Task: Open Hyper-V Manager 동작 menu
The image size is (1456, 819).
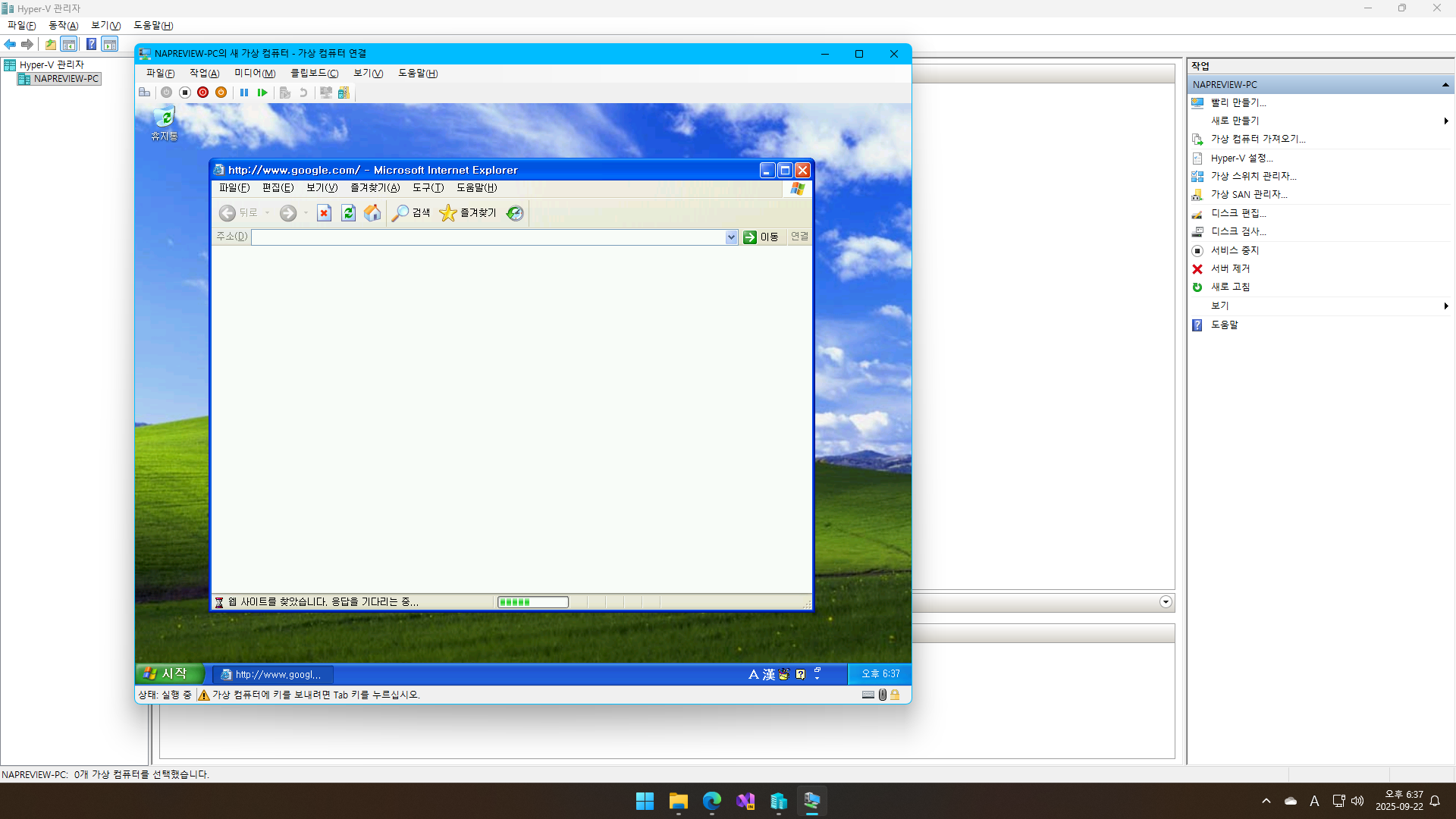Action: pos(64,26)
